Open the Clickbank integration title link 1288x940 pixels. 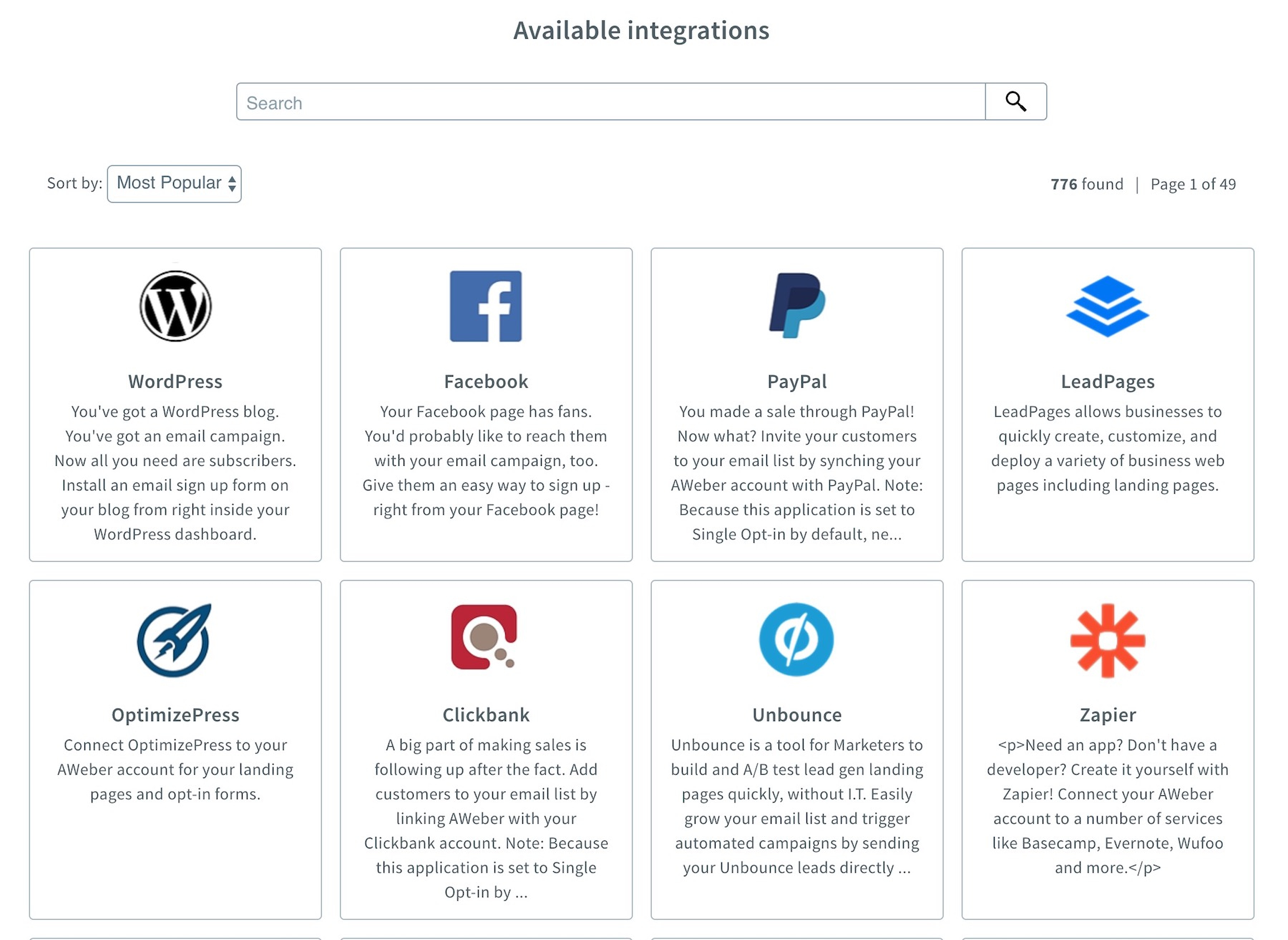click(x=486, y=715)
